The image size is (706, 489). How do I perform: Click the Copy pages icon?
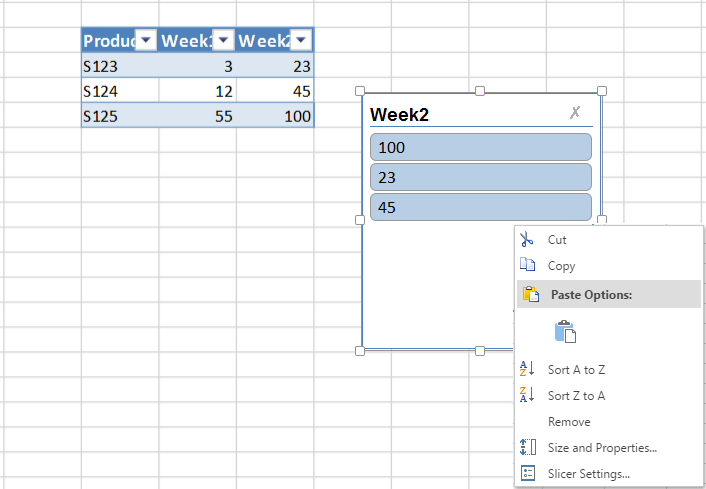[527, 264]
